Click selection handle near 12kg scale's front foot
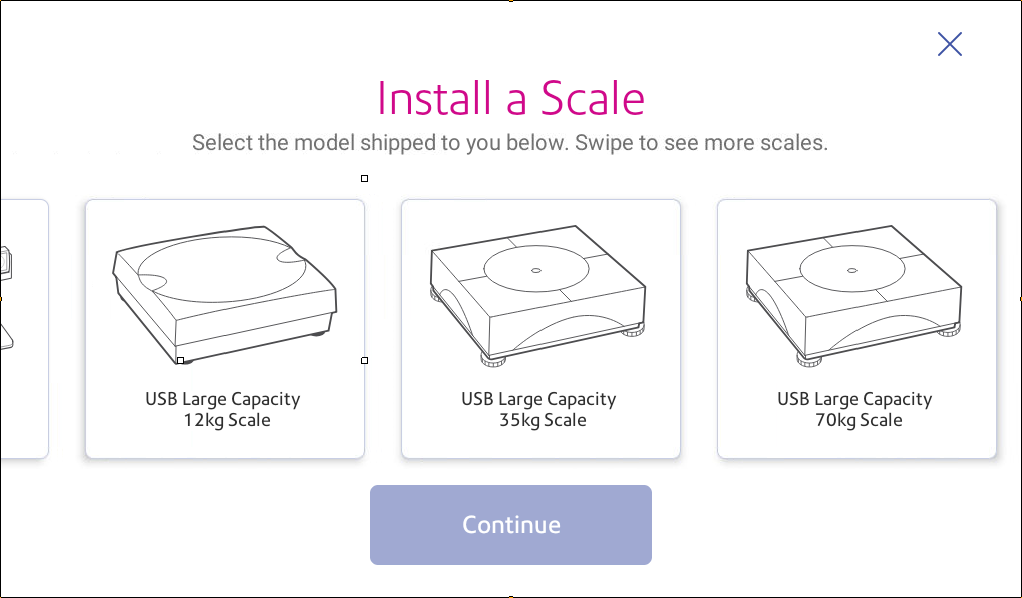 (181, 360)
